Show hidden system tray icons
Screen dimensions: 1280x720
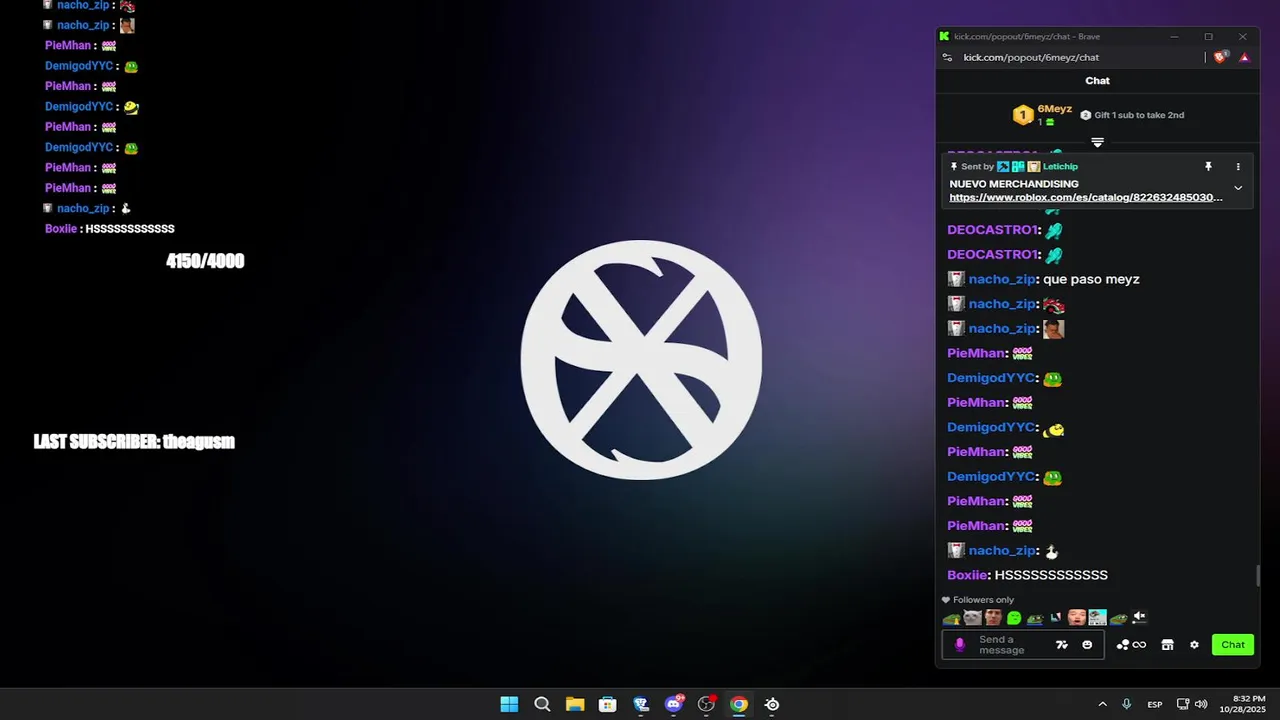(1102, 704)
